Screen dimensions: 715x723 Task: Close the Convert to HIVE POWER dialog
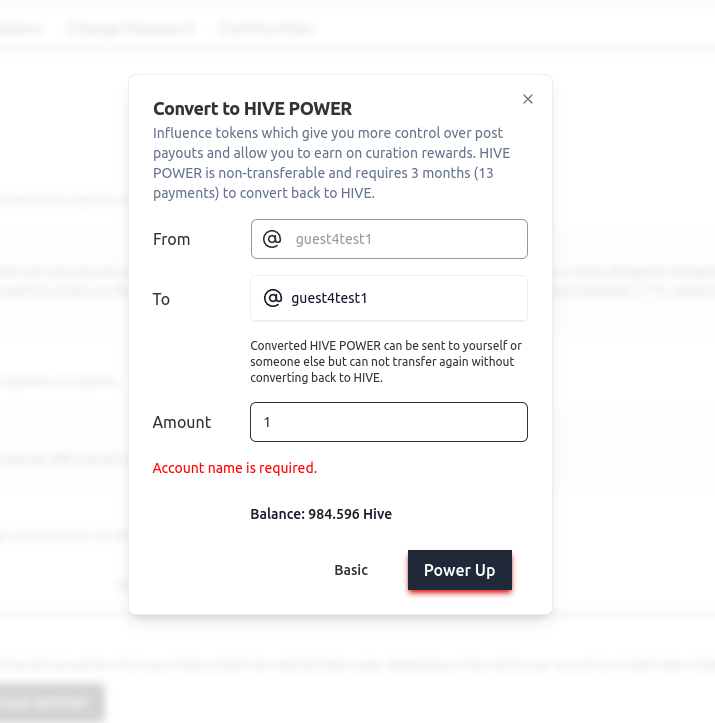click(528, 99)
